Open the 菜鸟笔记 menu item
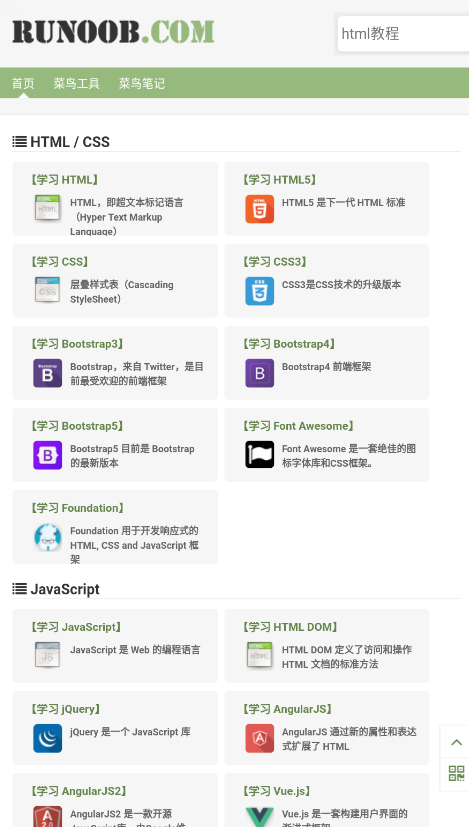The height and width of the screenshot is (827, 469). click(141, 83)
